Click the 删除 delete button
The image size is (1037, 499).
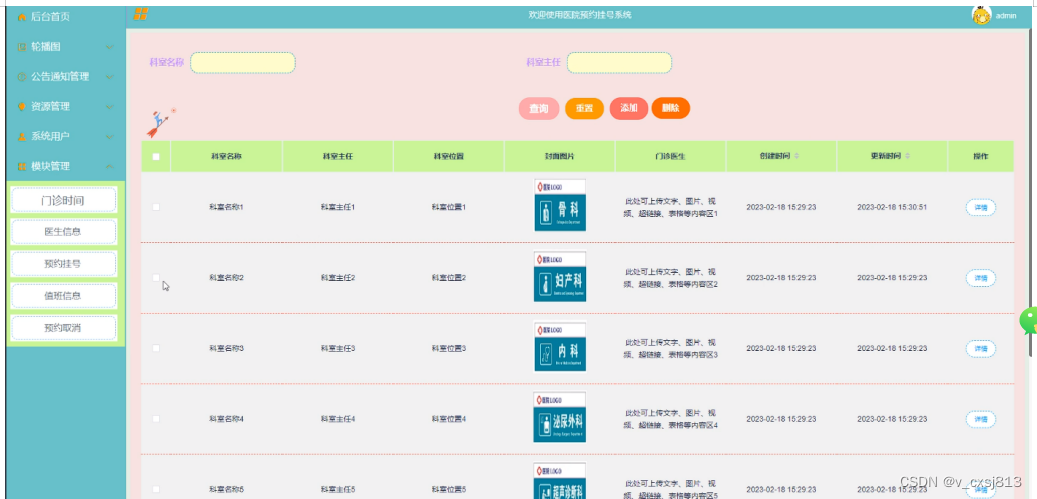671,108
